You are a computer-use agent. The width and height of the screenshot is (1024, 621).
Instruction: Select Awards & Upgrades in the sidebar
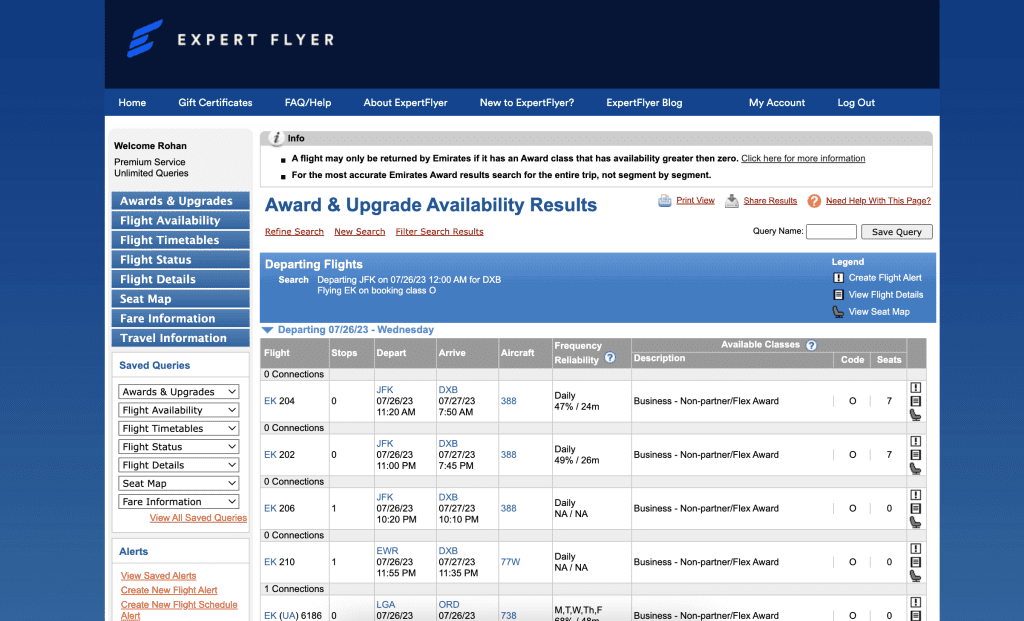pyautogui.click(x=180, y=200)
